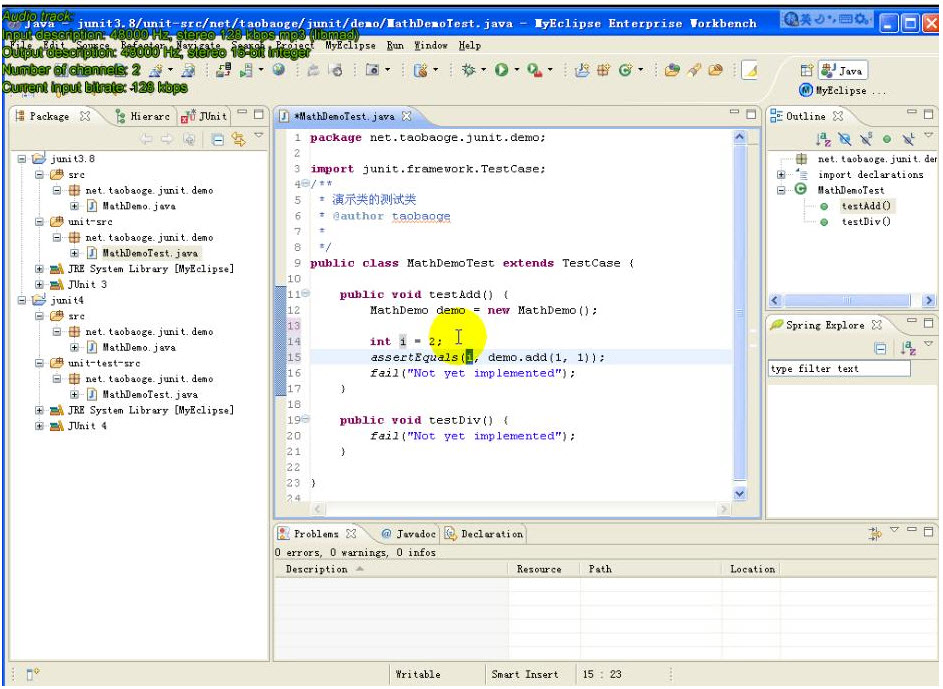
Task: Click the Outline horizontal scrollbar
Action: 845,300
